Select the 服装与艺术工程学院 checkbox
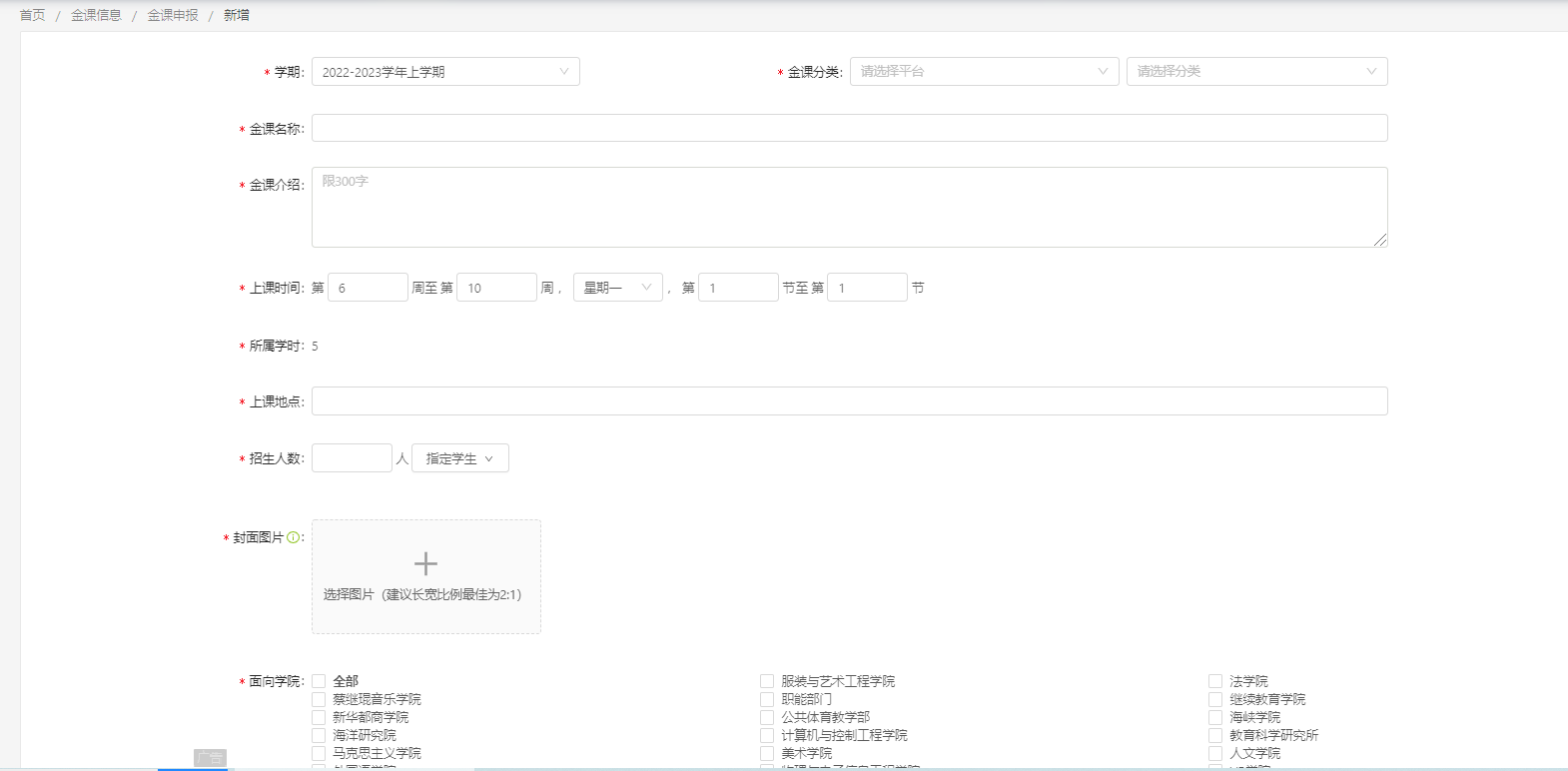The height and width of the screenshot is (771, 1568). coord(767,681)
